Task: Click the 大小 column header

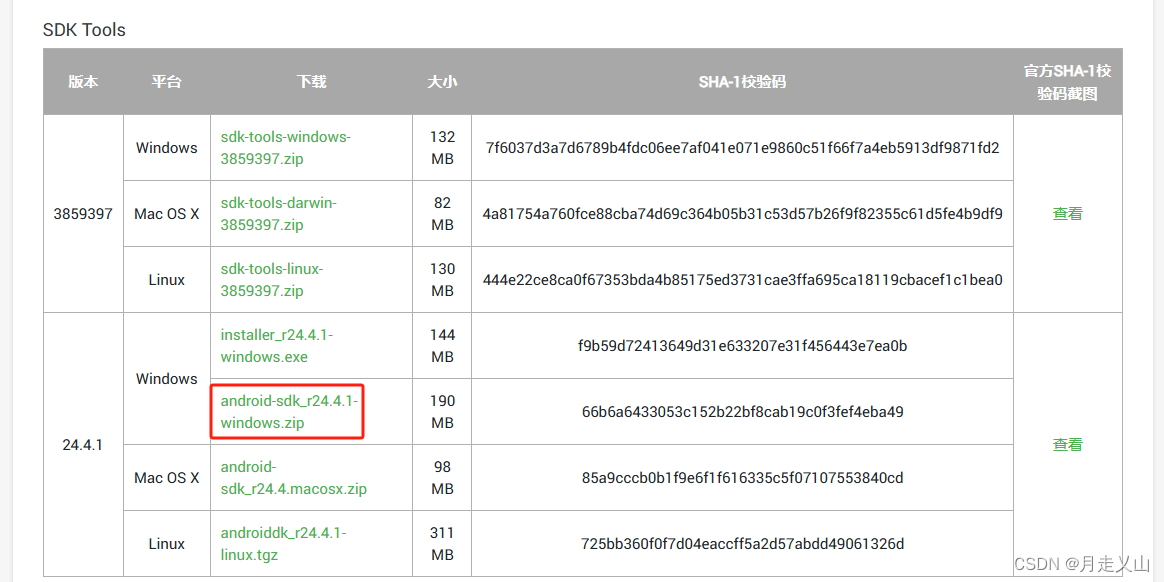Action: pos(442,82)
